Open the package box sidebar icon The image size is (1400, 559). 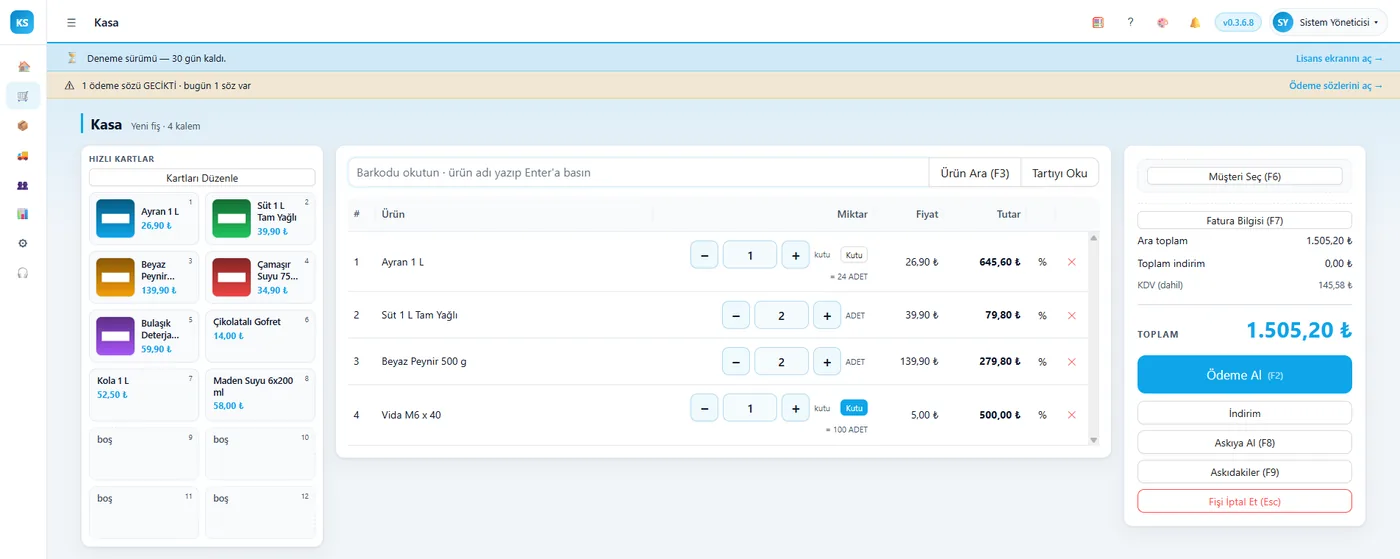[23, 126]
